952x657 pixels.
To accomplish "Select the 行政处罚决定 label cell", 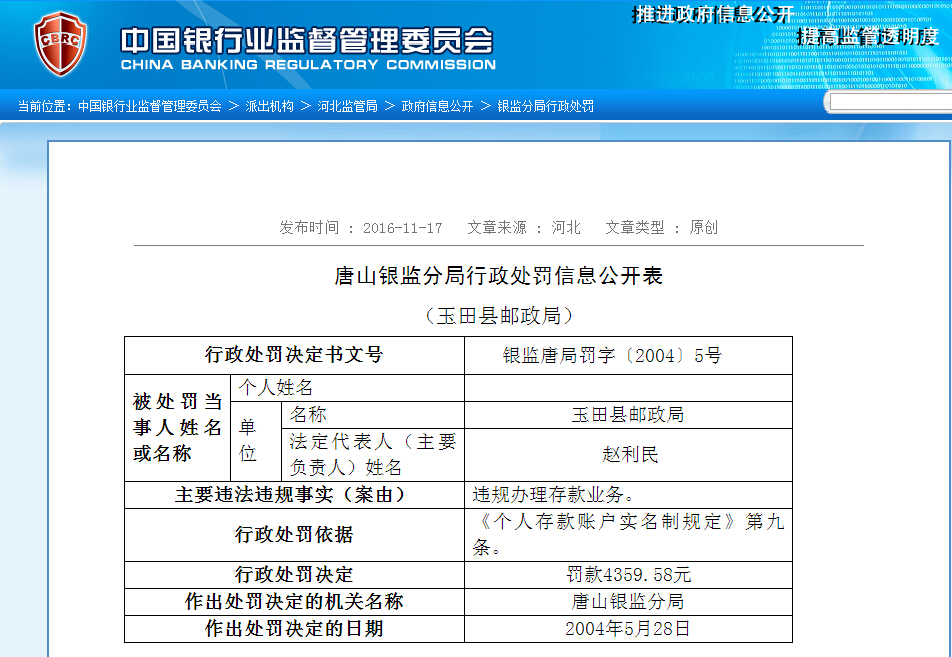I will (x=294, y=574).
